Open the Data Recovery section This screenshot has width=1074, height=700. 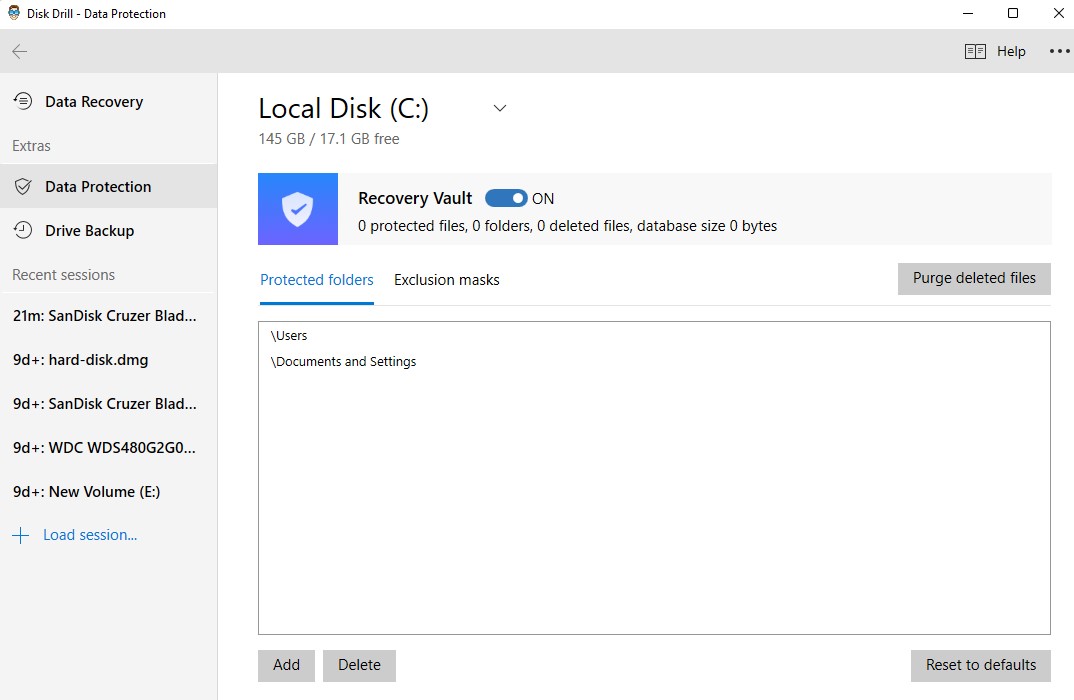tap(108, 101)
